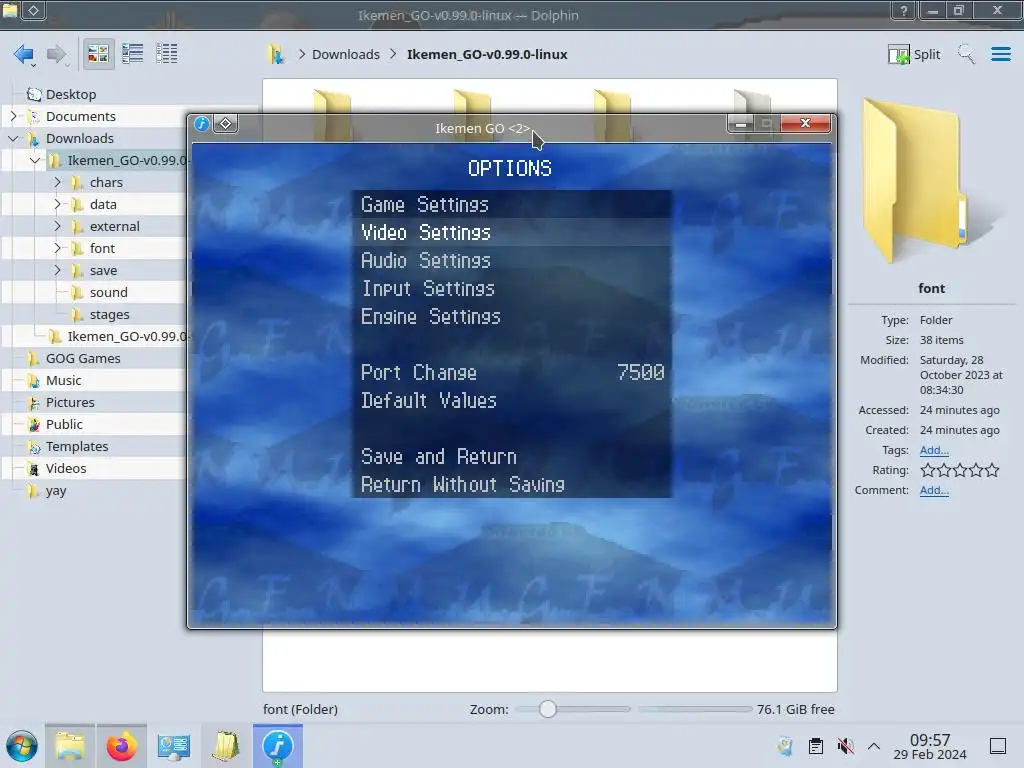
Task: Open Audio Settings in Ikemen GO
Action: (512, 261)
